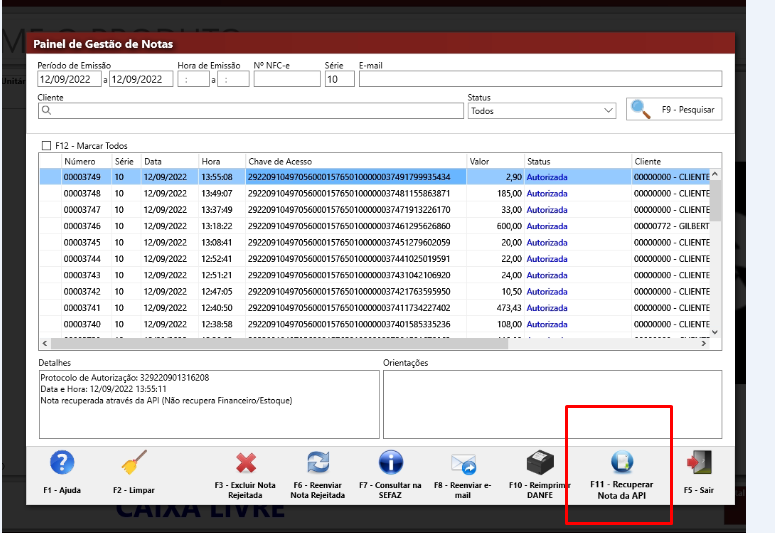Click the horizontal scrollbar left arrow
Image resolution: width=775 pixels, height=533 pixels.
45,343
